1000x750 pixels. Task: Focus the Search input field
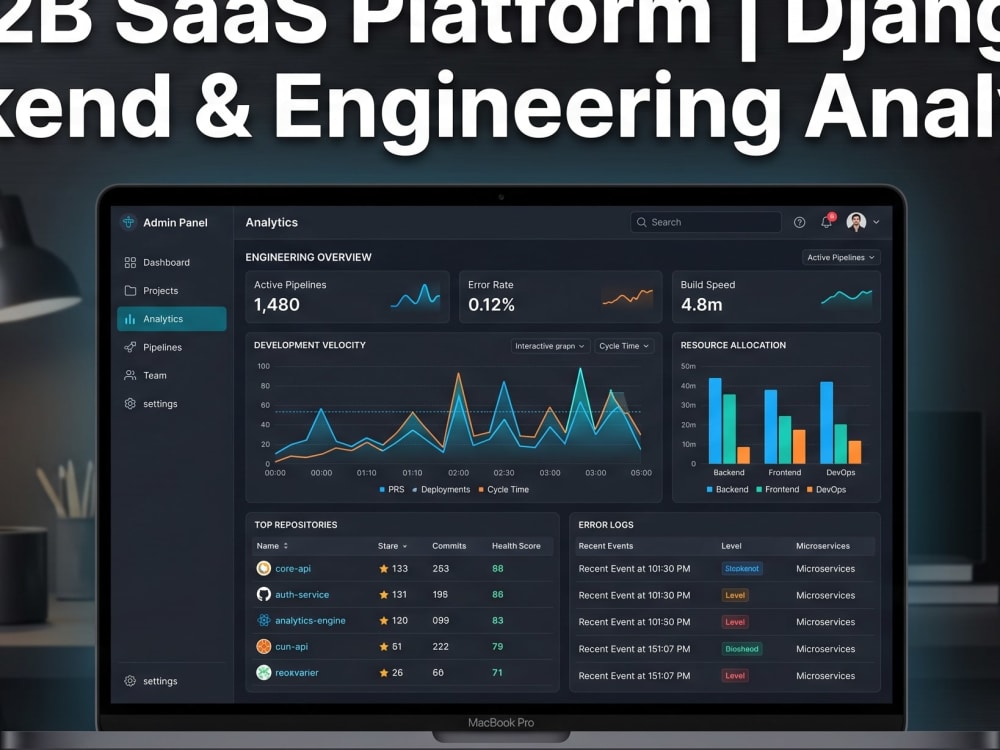(706, 222)
